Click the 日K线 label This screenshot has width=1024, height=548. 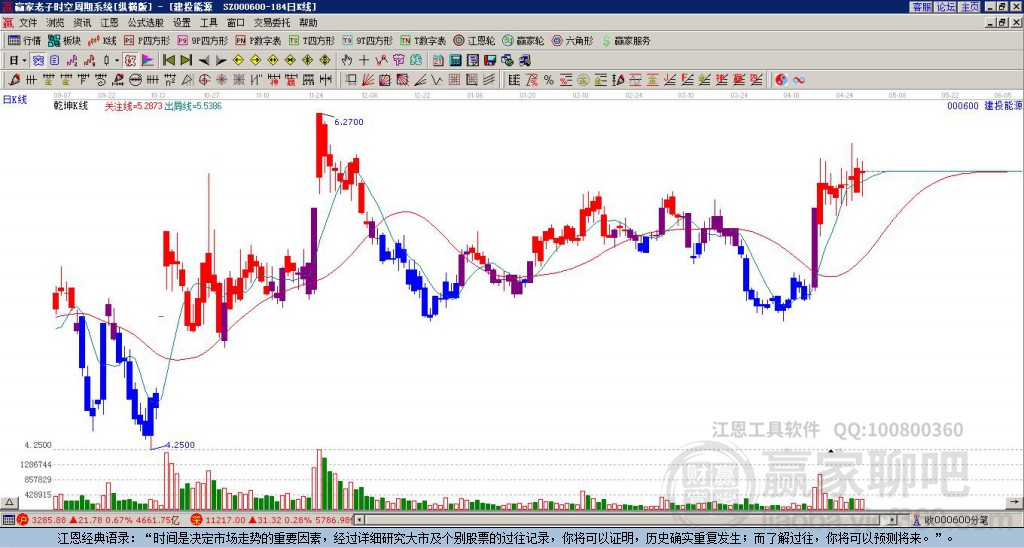click(14, 99)
